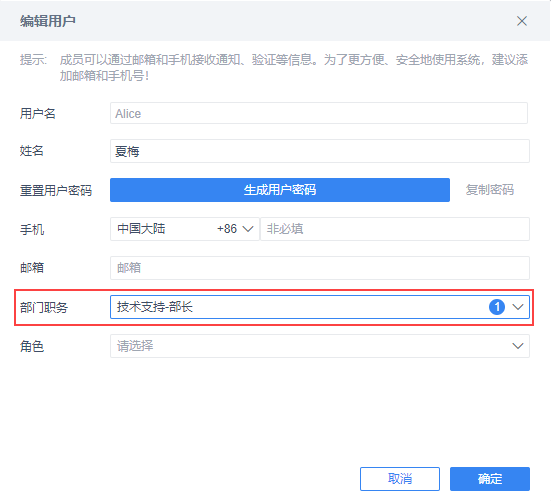Click the 用户名 field showing Alice
551x501 pixels.
click(319, 113)
